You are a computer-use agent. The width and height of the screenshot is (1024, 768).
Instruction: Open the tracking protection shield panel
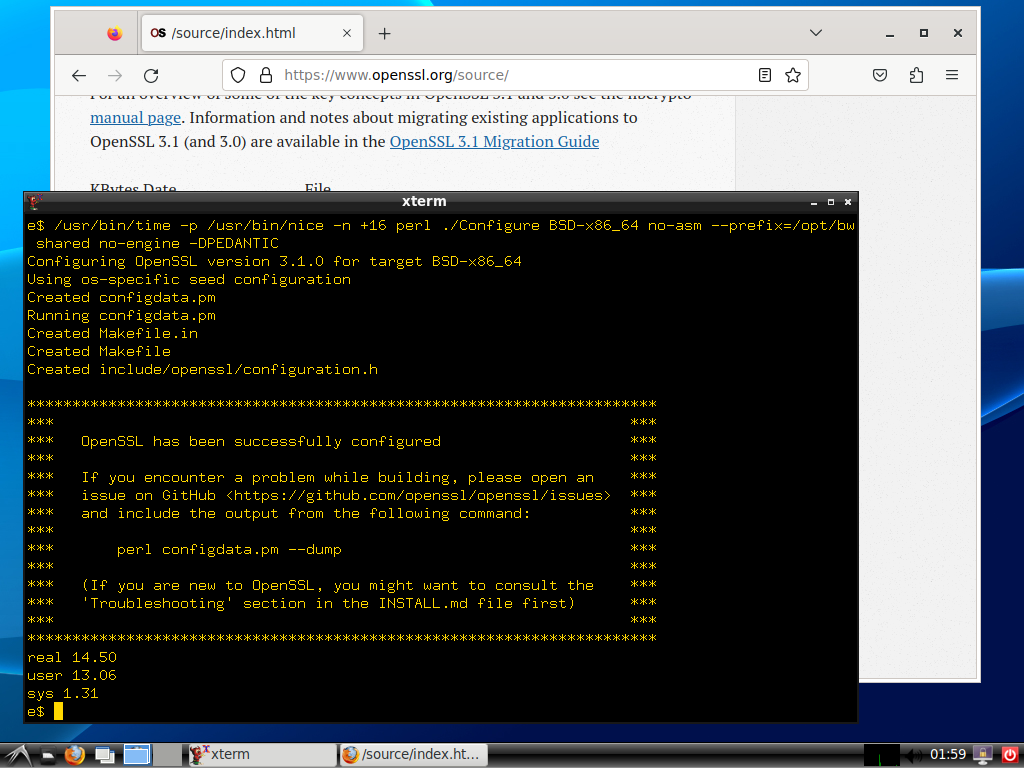(x=238, y=75)
